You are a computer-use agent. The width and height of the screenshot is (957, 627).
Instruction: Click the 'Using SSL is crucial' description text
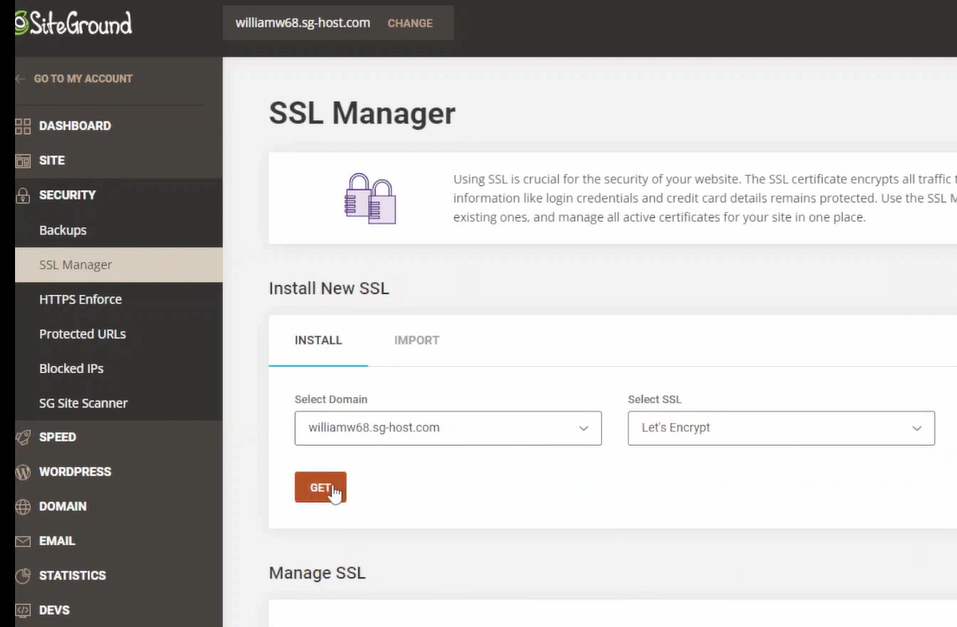pos(705,198)
